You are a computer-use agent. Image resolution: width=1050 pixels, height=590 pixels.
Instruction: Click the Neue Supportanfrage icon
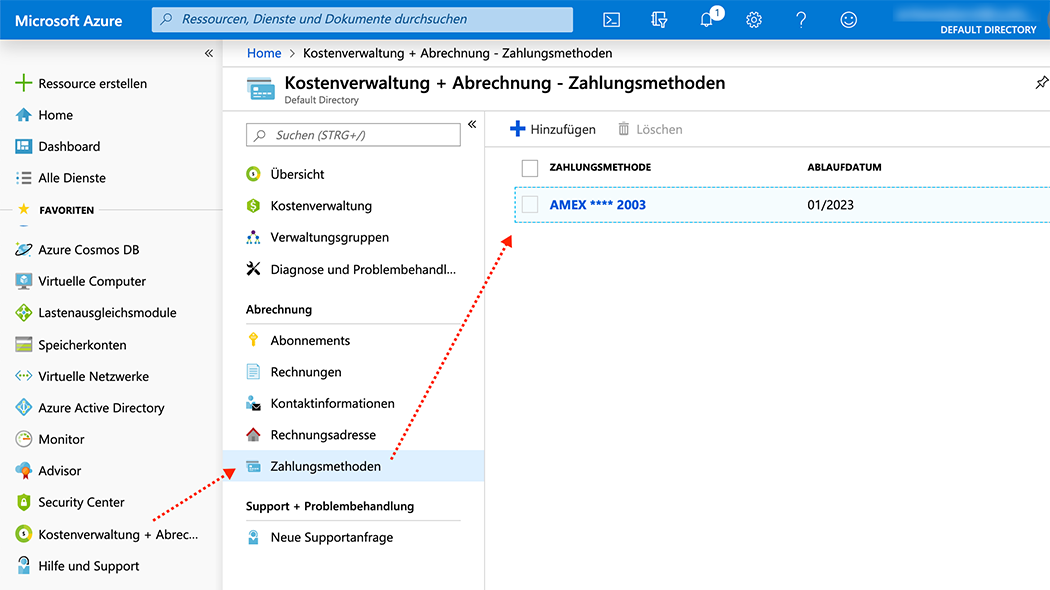(253, 537)
